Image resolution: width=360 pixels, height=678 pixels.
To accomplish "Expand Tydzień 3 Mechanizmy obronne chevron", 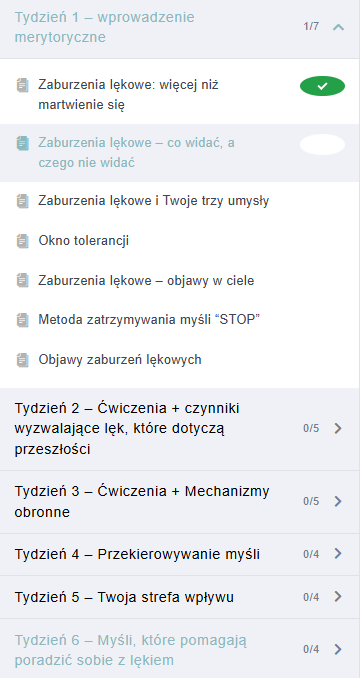I will pos(338,501).
